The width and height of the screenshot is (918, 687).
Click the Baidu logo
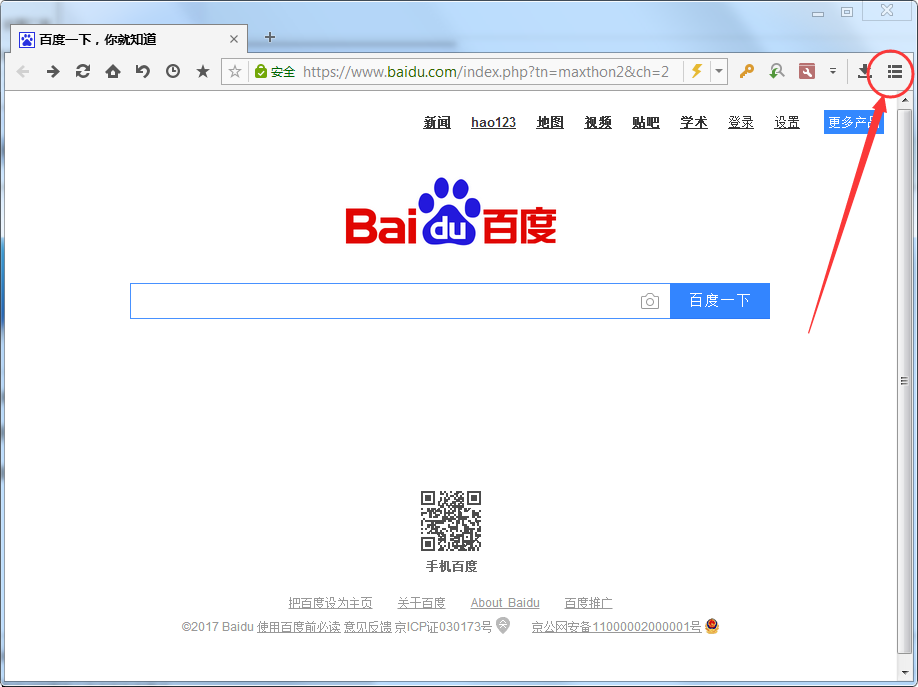point(451,211)
